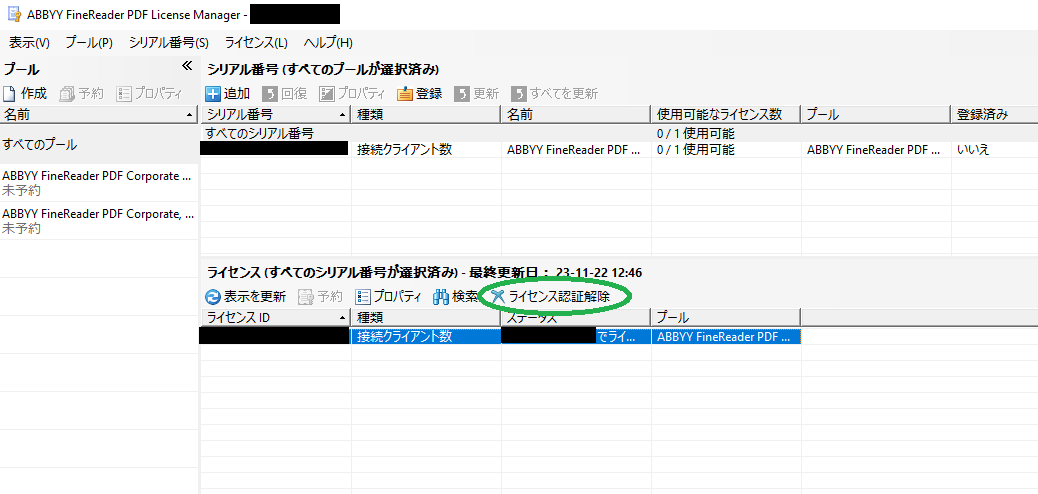The height and width of the screenshot is (494, 1038).
Task: Open serial number プロパティ button
Action: point(352,93)
